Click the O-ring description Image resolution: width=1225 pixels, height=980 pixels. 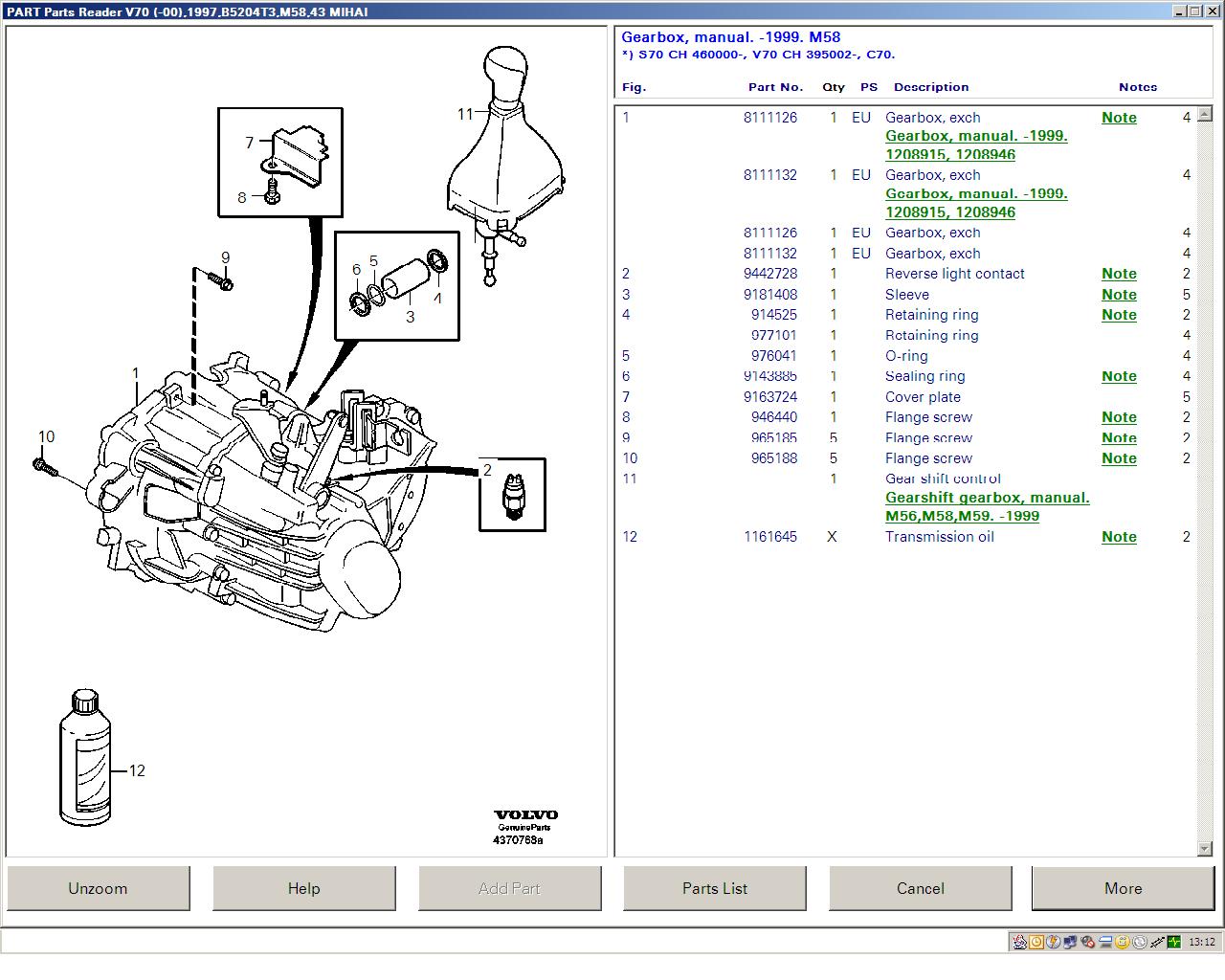pos(906,356)
